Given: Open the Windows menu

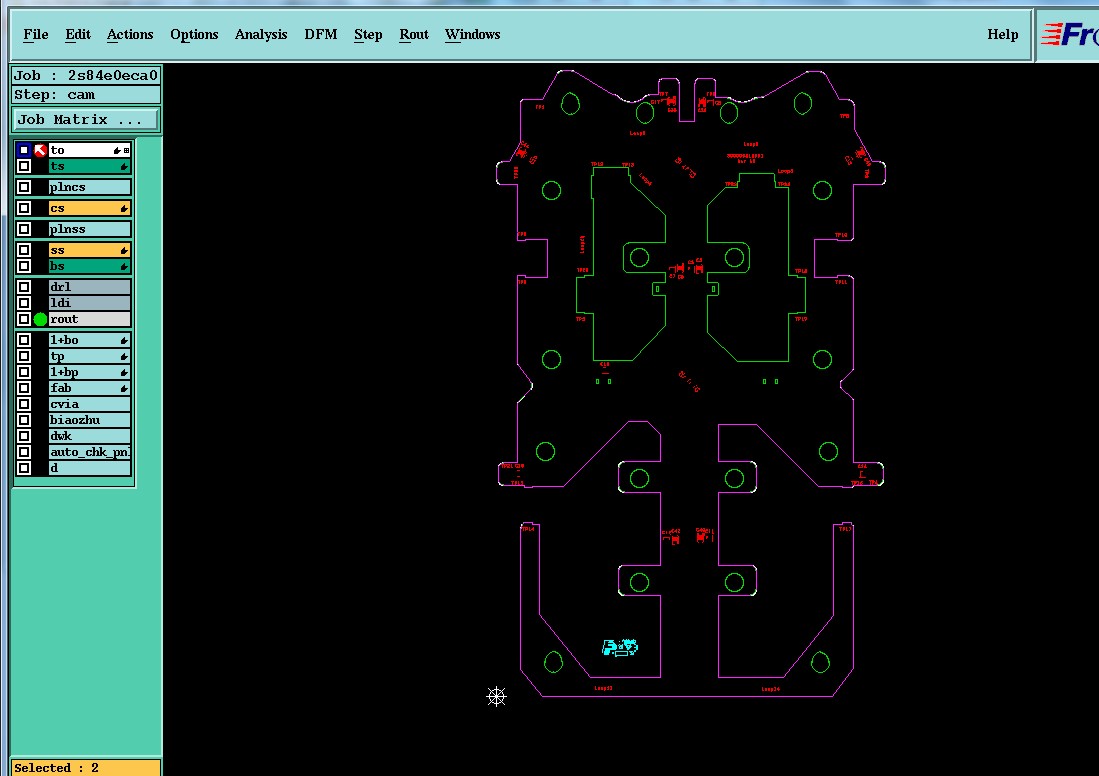Looking at the screenshot, I should coord(472,34).
